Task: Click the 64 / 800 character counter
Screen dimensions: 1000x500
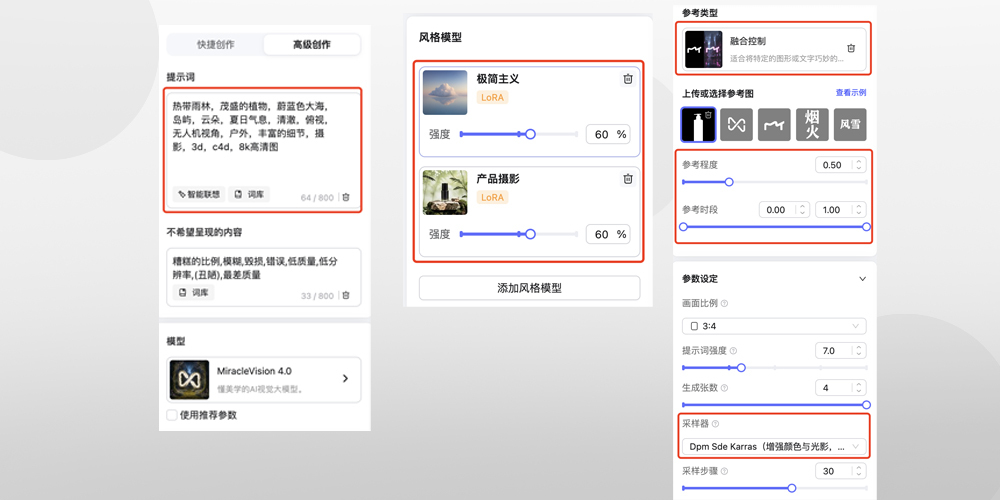Action: (x=317, y=198)
